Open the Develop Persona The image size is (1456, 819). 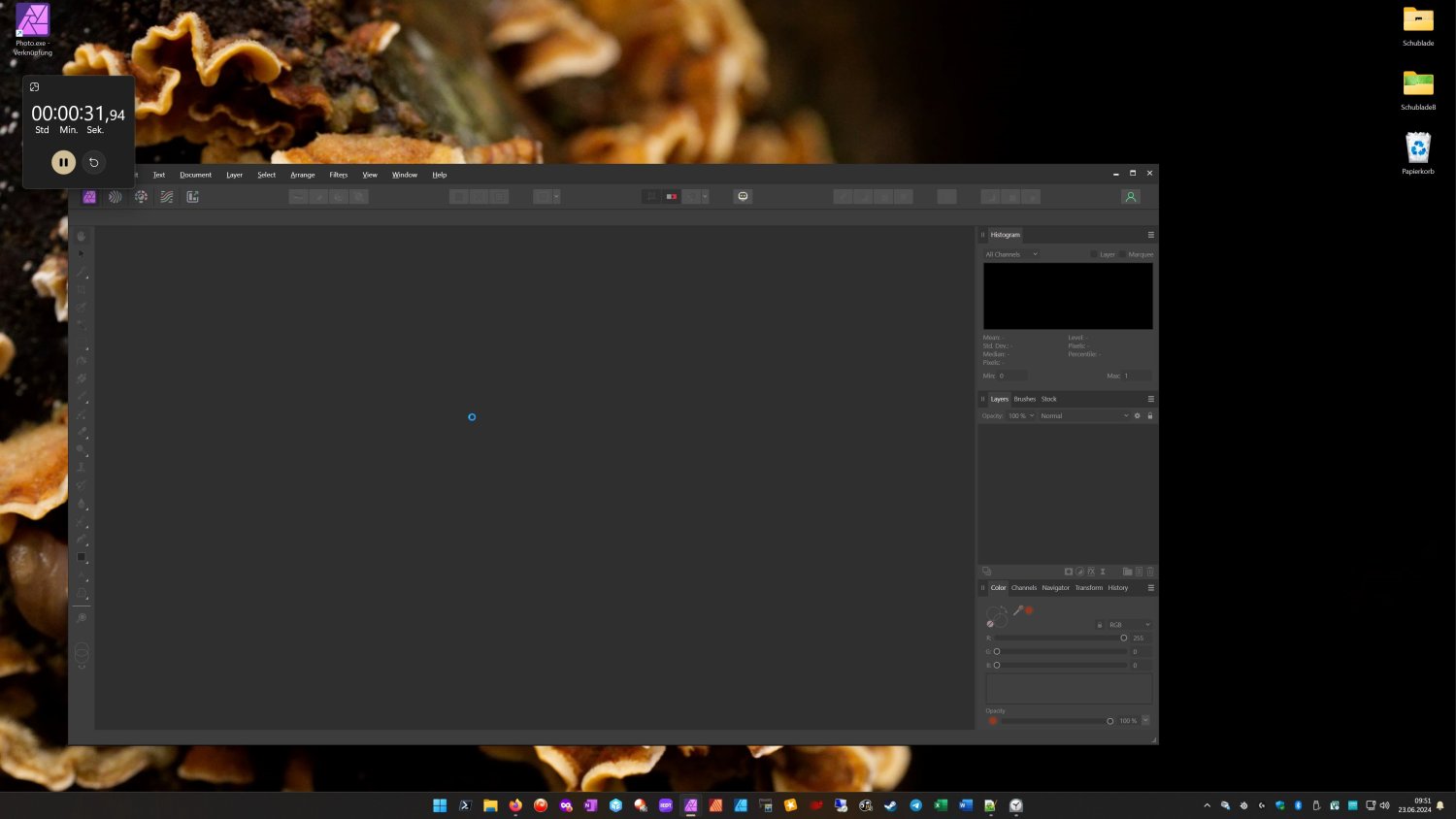(x=141, y=197)
